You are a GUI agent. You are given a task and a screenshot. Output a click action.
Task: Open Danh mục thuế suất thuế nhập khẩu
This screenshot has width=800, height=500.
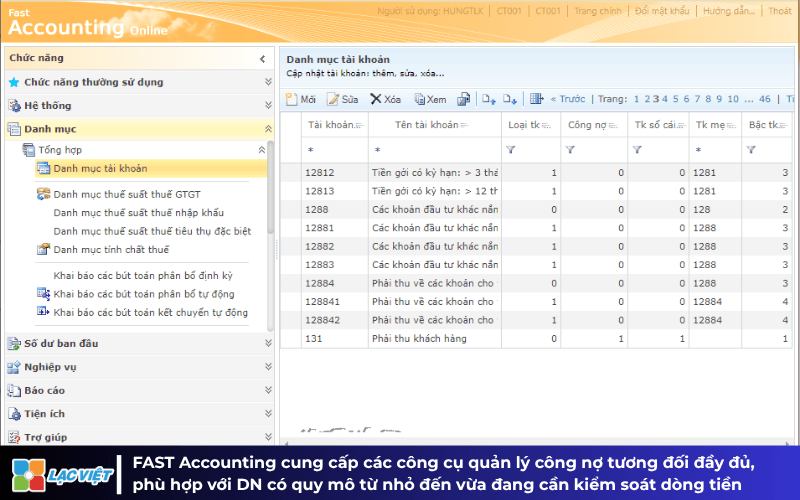139,213
